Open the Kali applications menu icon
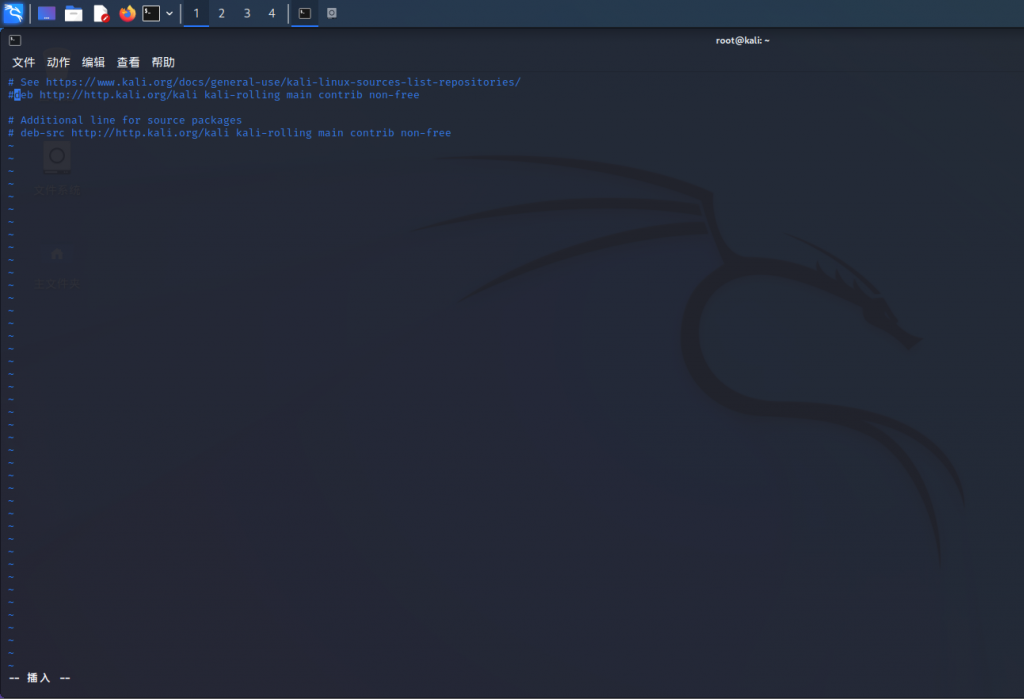 [13, 13]
